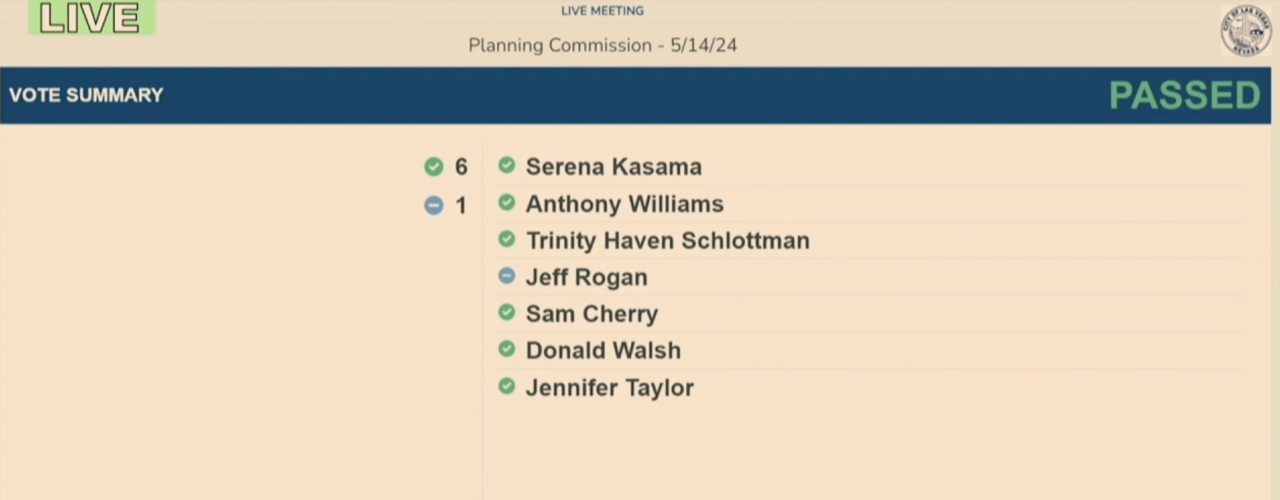Click the VOTE SUMMARY header title

[86, 95]
